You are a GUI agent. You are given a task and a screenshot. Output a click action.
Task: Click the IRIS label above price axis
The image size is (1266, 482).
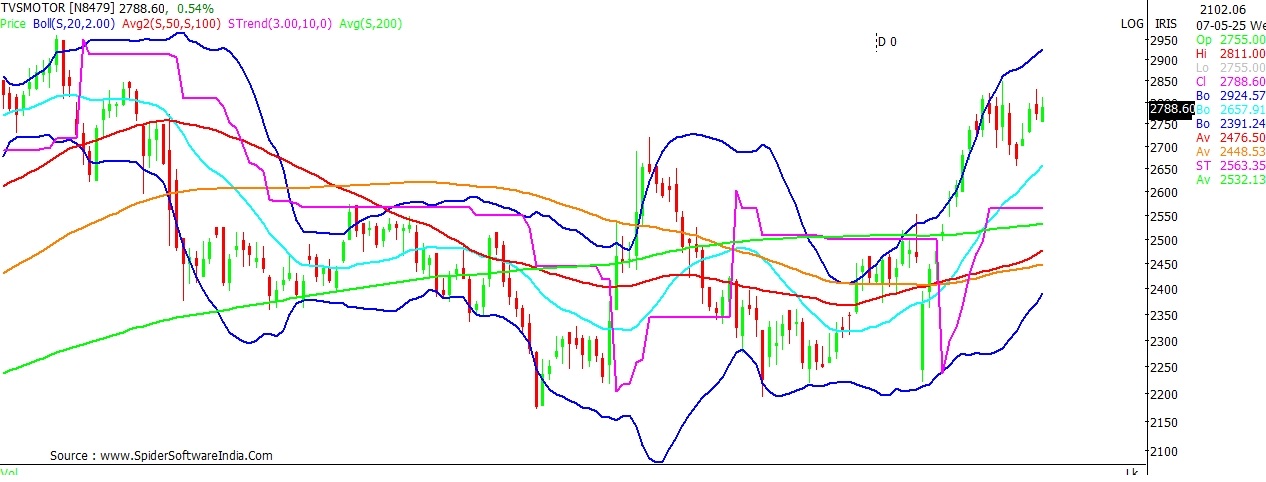click(1166, 23)
